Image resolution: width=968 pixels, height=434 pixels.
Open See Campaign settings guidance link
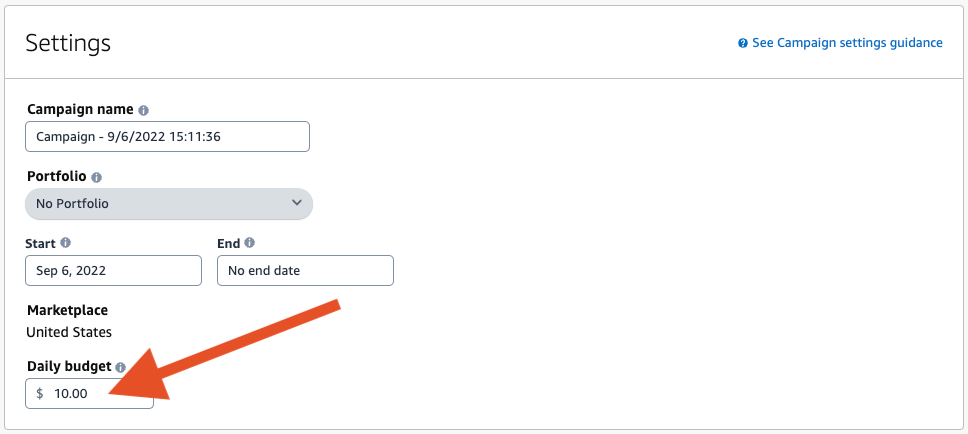[x=847, y=43]
